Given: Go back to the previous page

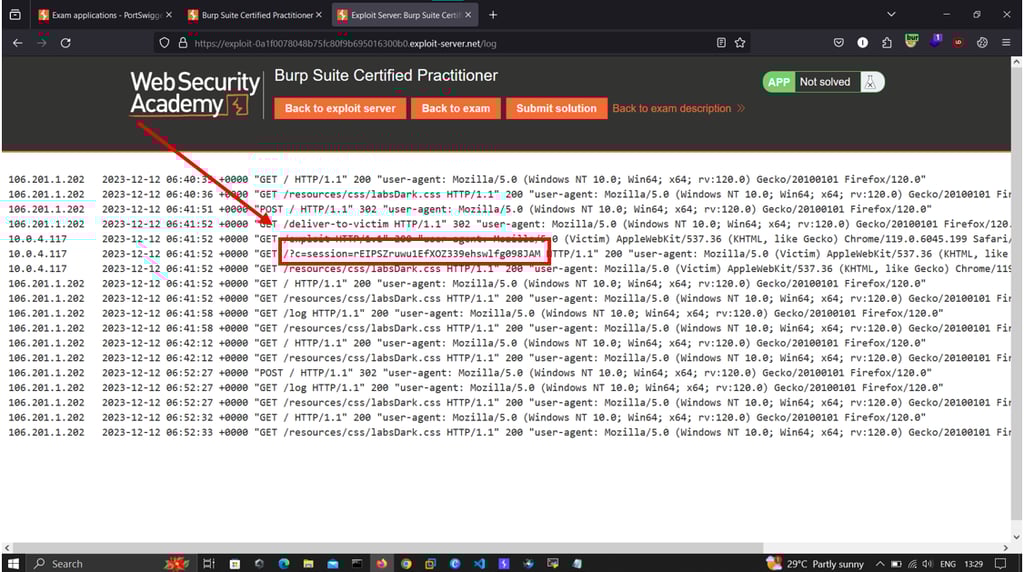Looking at the screenshot, I should point(18,42).
